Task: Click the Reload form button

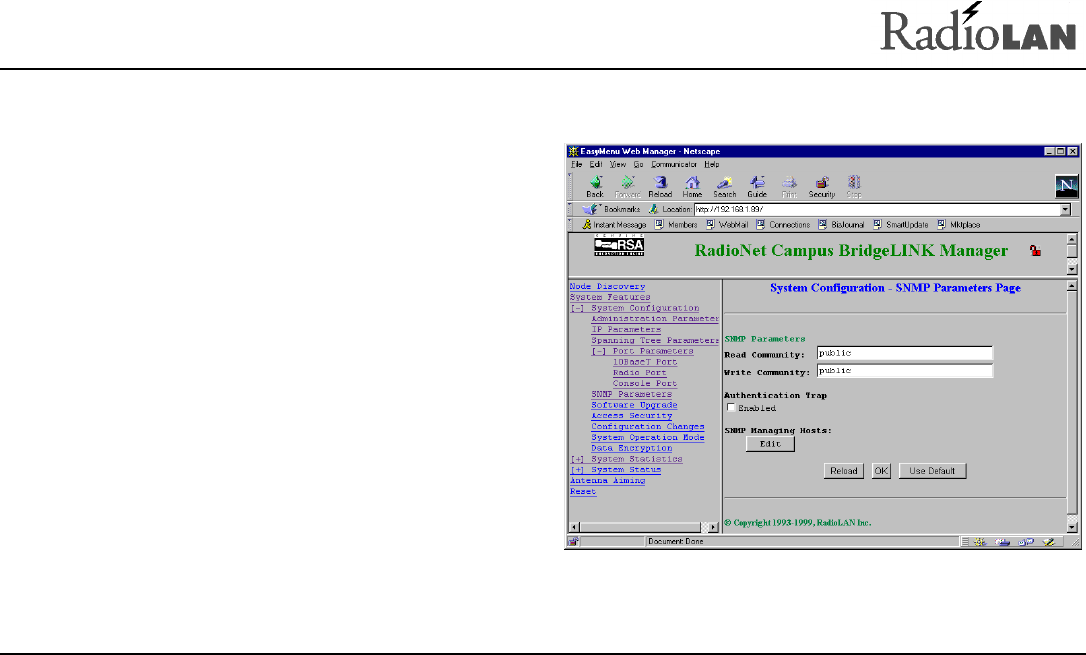Action: [844, 471]
